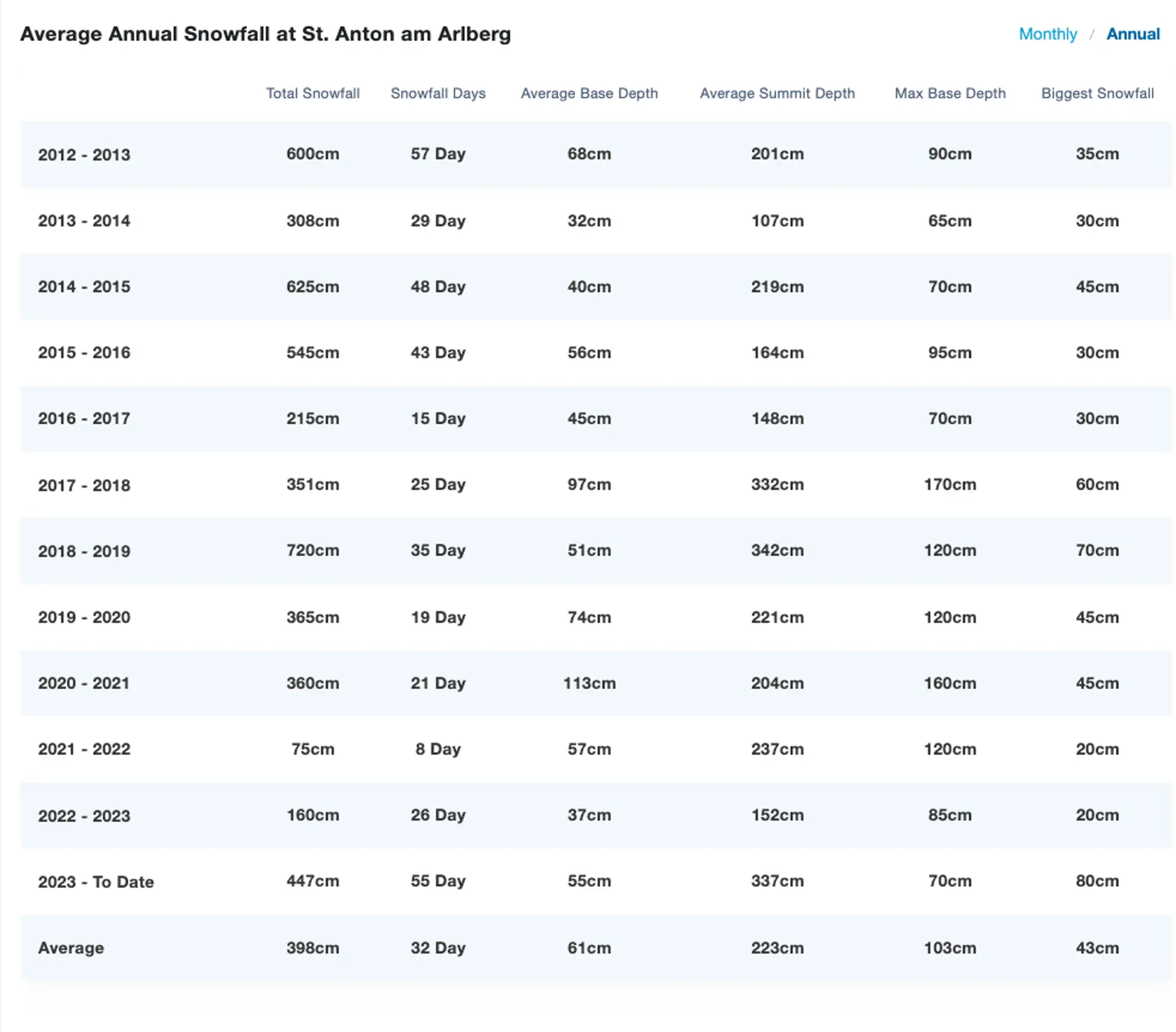This screenshot has height=1032, width=1176.
Task: Click the 97cm average base depth cell
Action: click(589, 484)
